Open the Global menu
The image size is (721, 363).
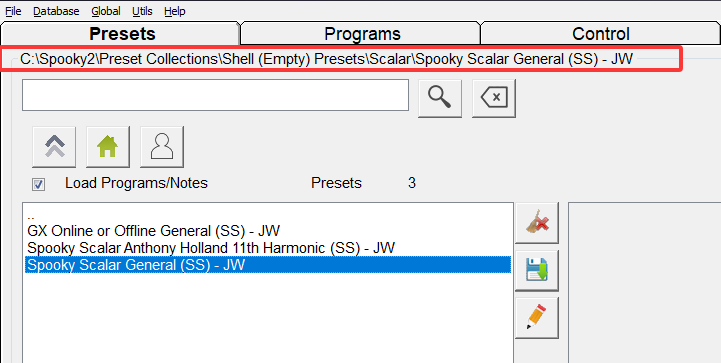click(106, 11)
